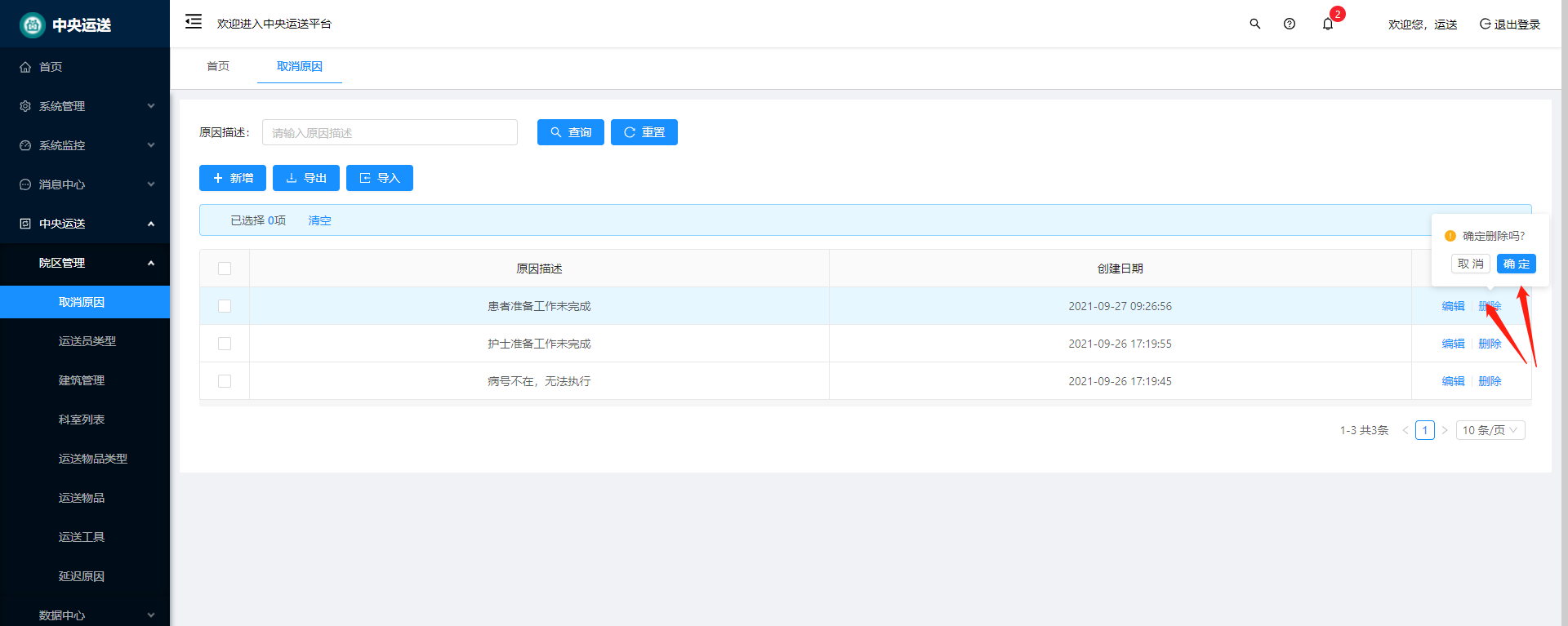The width and height of the screenshot is (1568, 626).
Task: Open 建筑管理 in the sidebar
Action: [85, 380]
